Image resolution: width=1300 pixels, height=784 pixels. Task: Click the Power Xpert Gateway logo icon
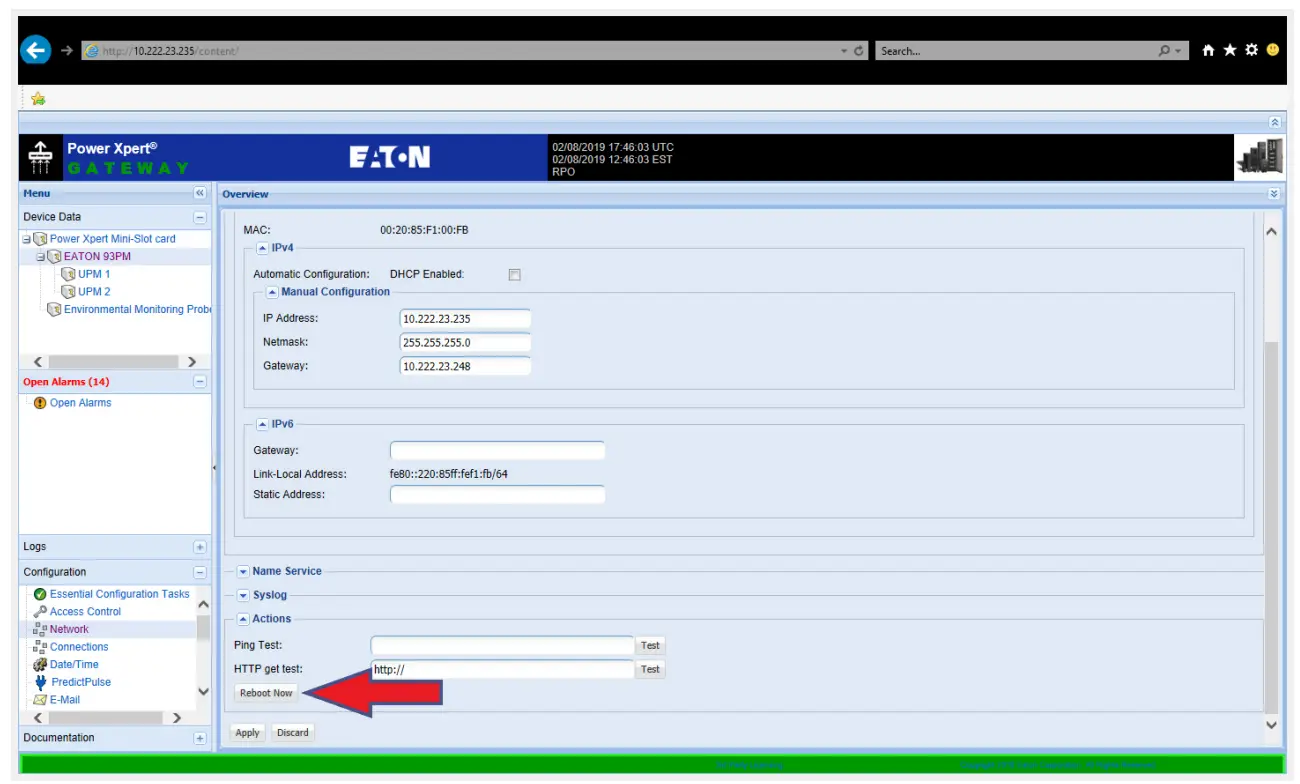[x=41, y=158]
